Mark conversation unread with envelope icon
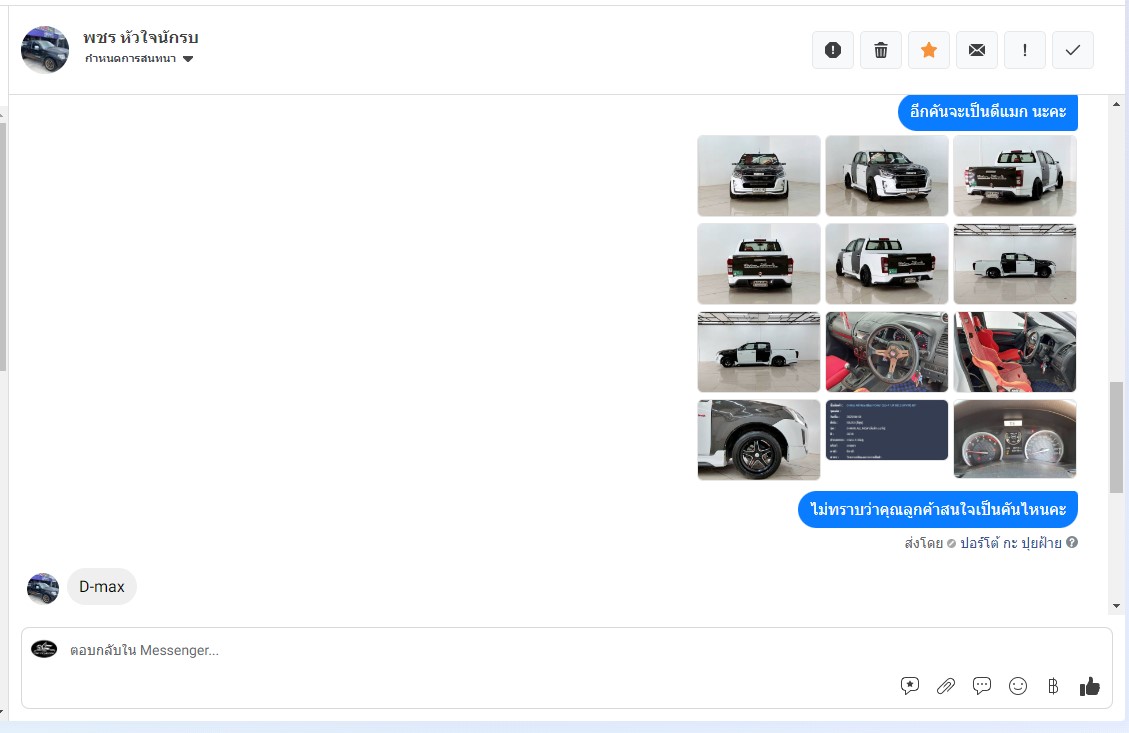 [976, 50]
